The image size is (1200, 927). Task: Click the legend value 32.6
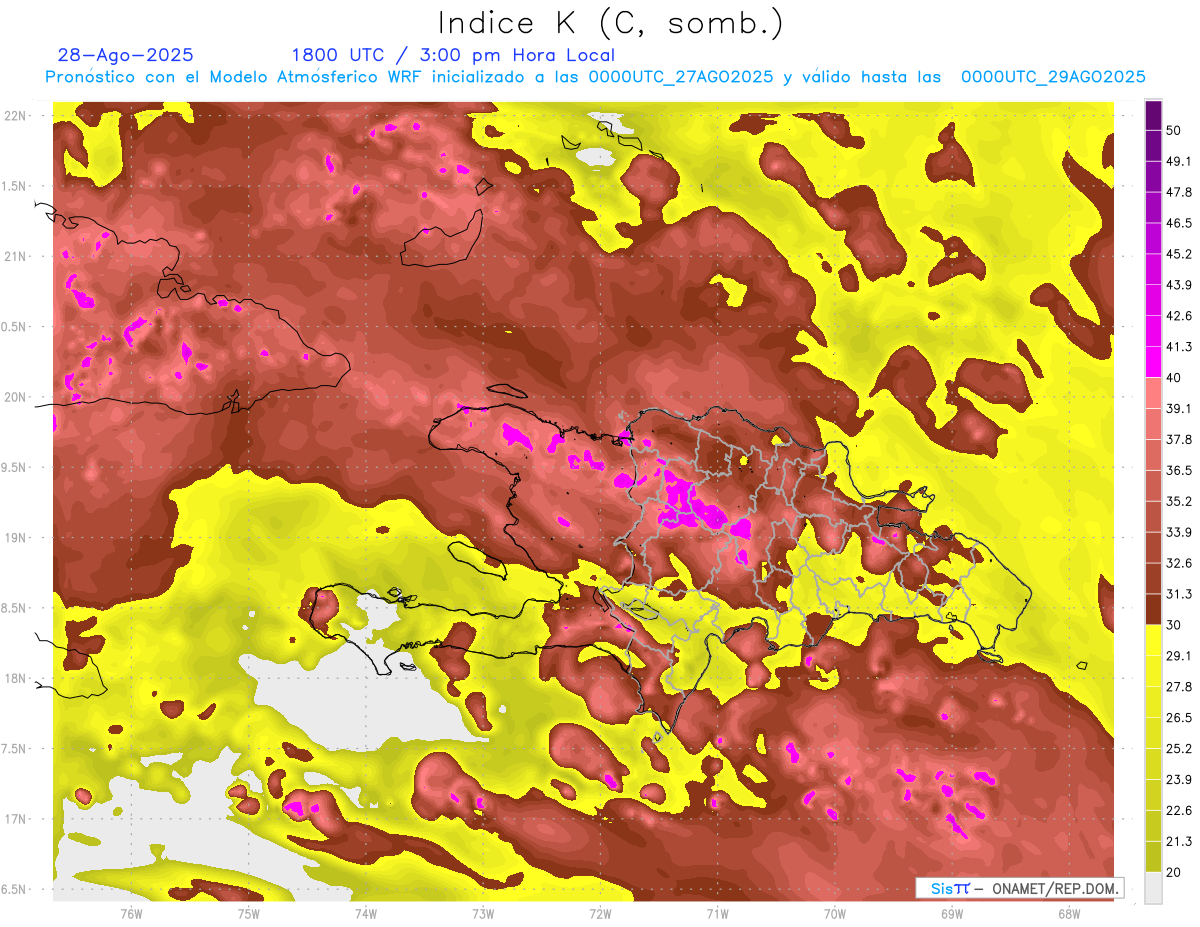1178,563
